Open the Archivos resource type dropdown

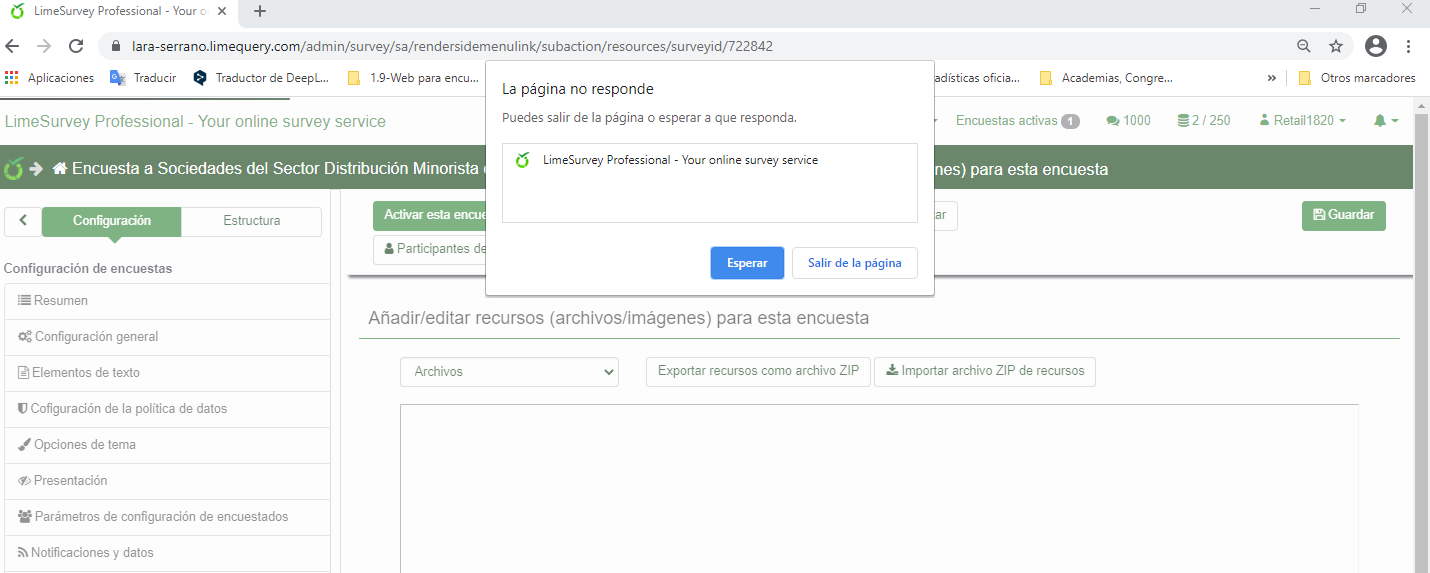click(509, 372)
